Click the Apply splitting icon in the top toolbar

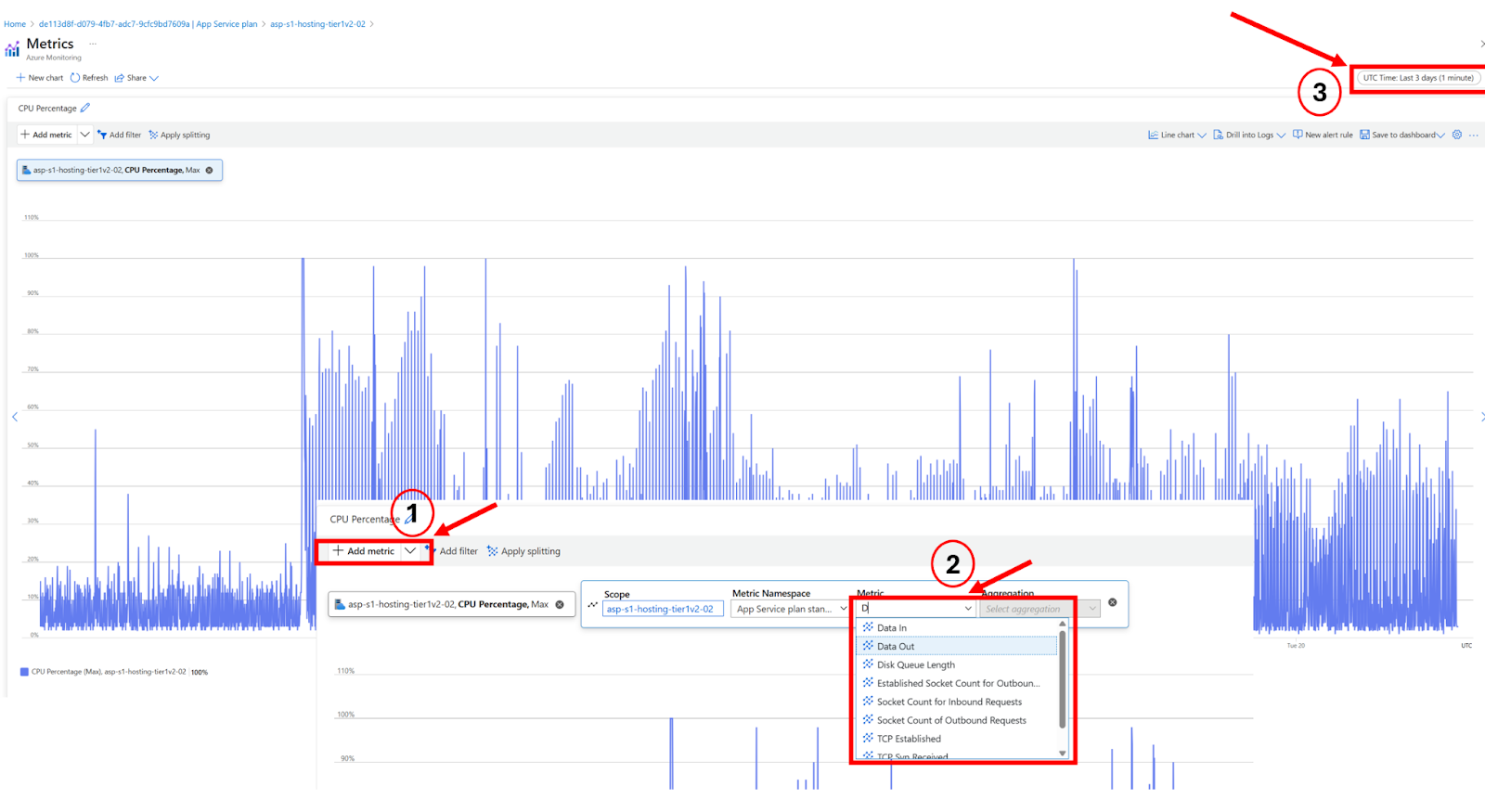pos(154,135)
